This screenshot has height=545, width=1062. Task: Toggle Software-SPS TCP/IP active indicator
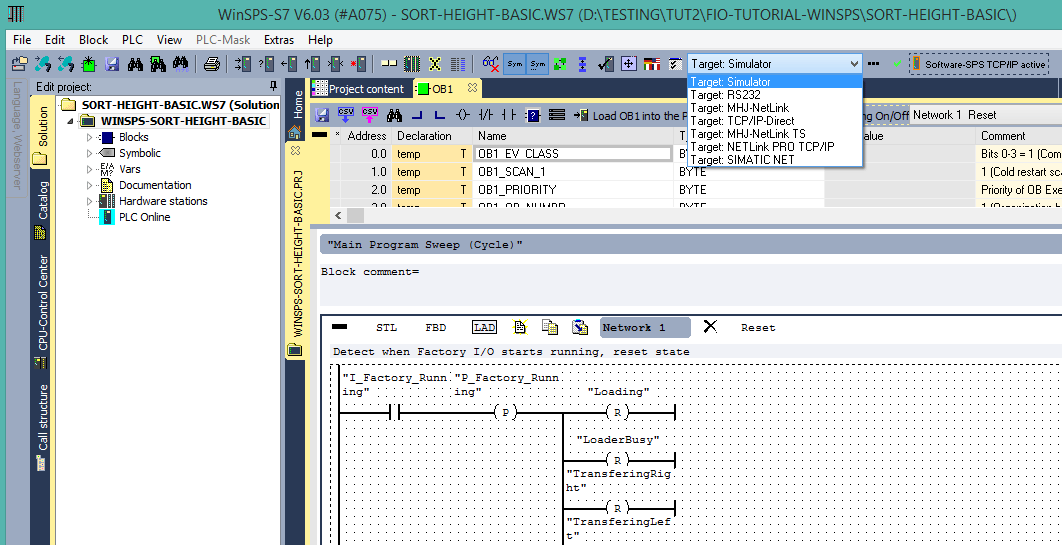979,64
